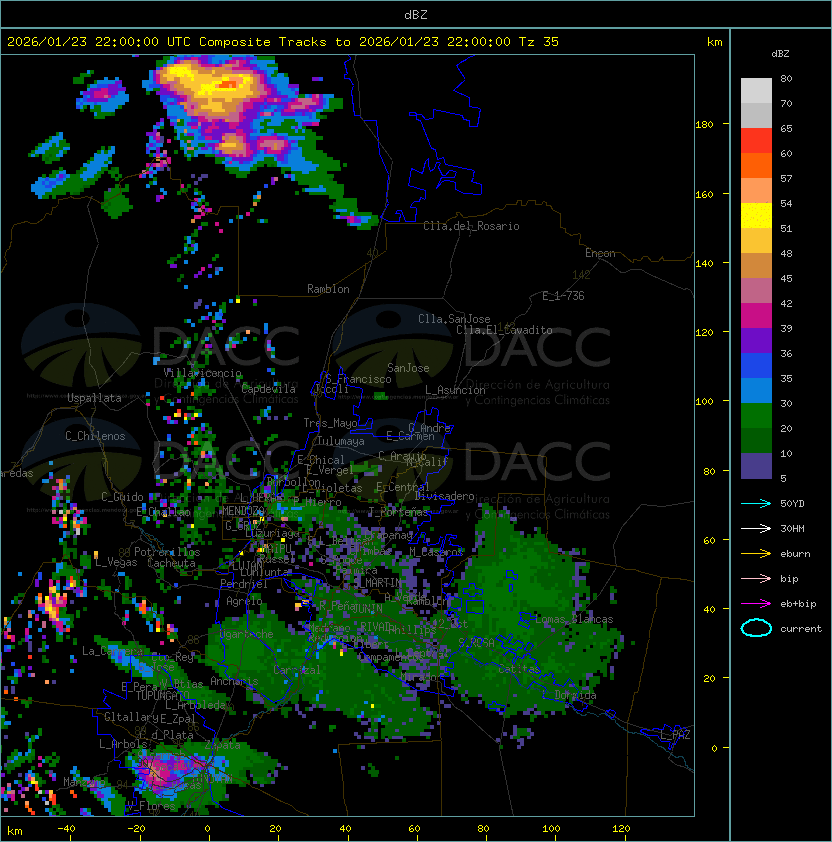Click the Ramblon map label
The image size is (832, 842).
coord(328,289)
